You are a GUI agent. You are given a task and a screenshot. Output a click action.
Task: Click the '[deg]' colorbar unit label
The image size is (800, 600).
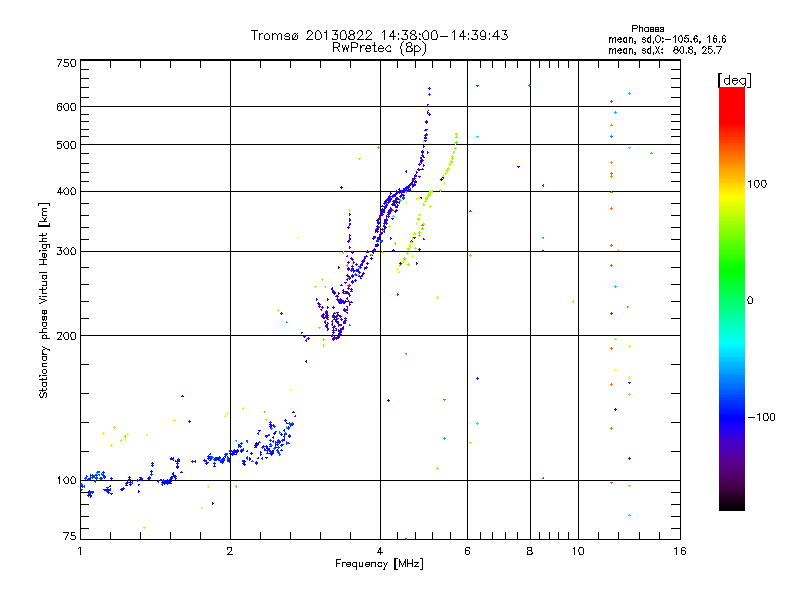(734, 80)
